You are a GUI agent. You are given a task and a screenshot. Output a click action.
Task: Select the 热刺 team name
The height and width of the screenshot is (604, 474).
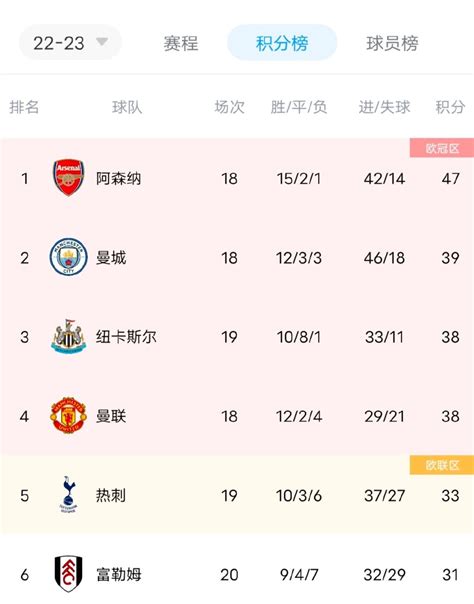(x=111, y=495)
